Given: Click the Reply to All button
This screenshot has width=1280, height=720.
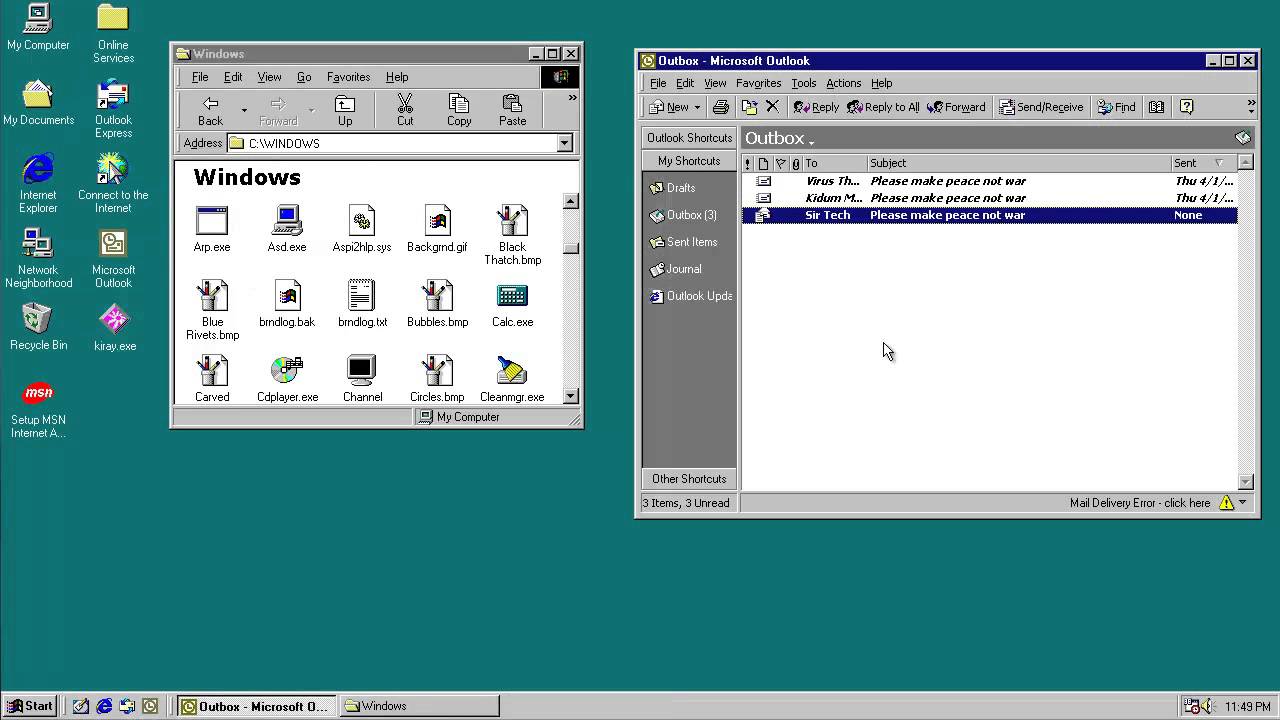Looking at the screenshot, I should pyautogui.click(x=883, y=107).
